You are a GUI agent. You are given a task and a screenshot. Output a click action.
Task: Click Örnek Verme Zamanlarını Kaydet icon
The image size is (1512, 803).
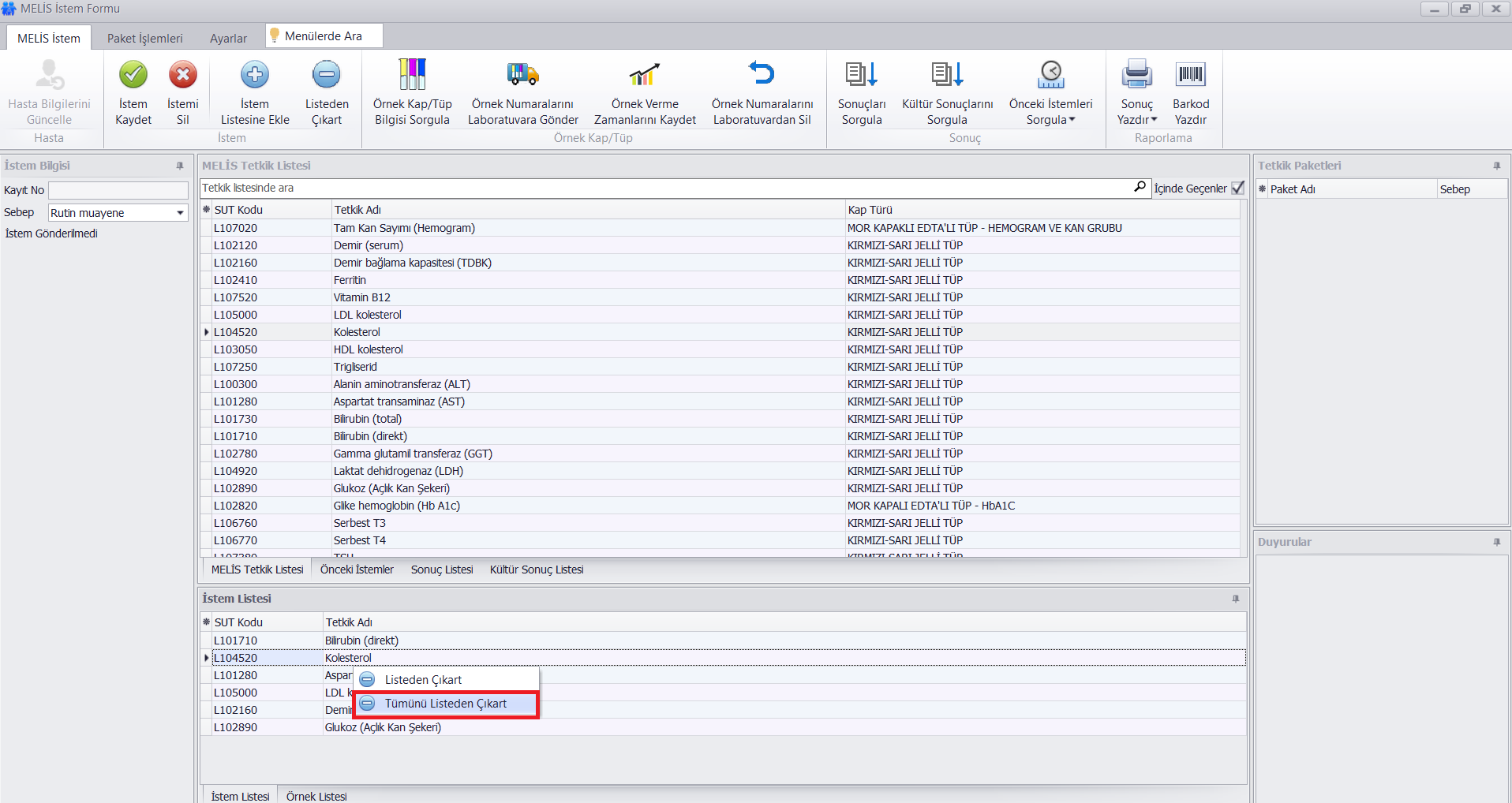644,75
